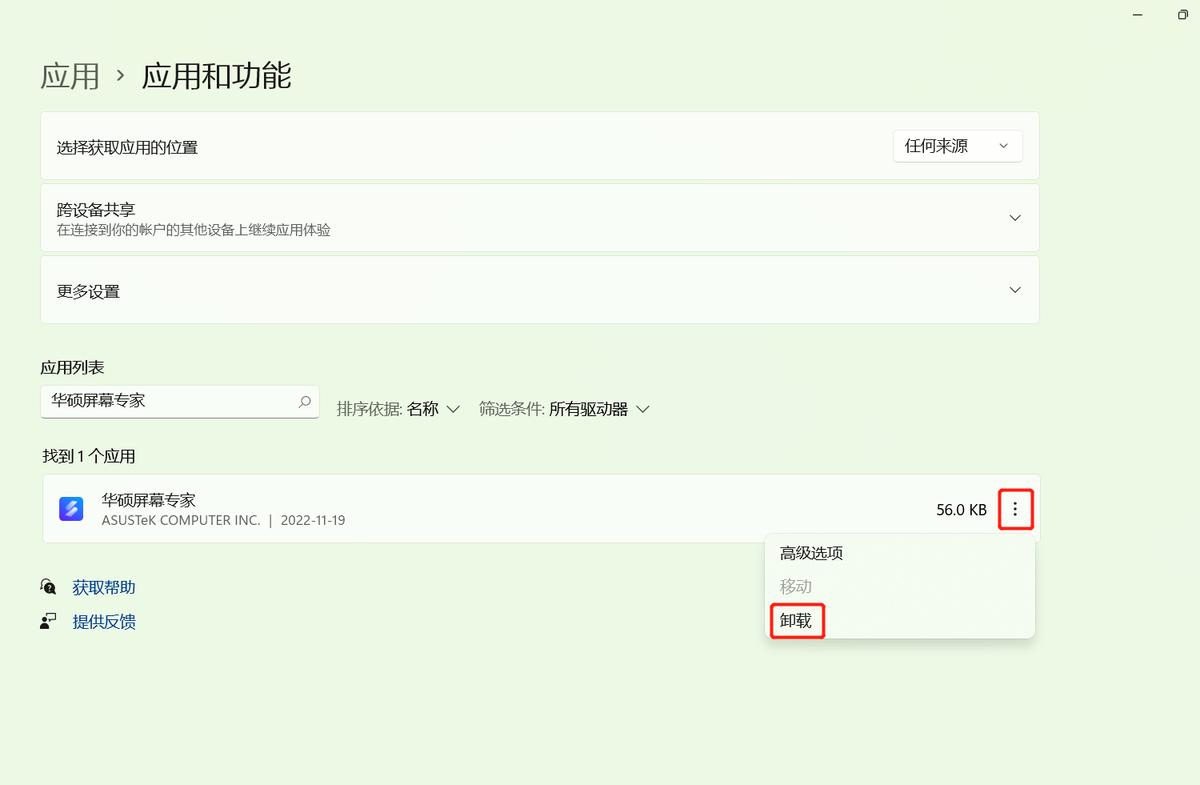Select 高级选项 from the context menu
This screenshot has width=1200, height=785.
pos(810,552)
